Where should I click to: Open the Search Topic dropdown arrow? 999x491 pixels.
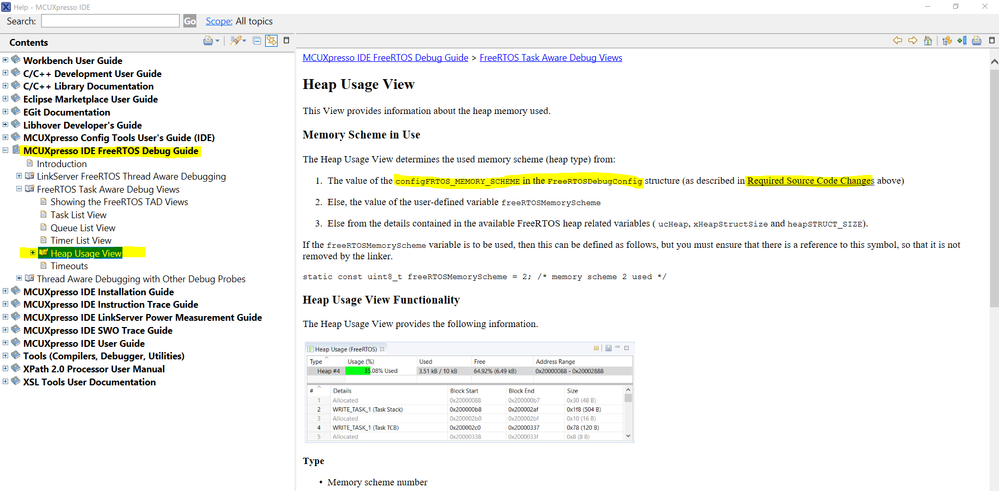tap(244, 41)
